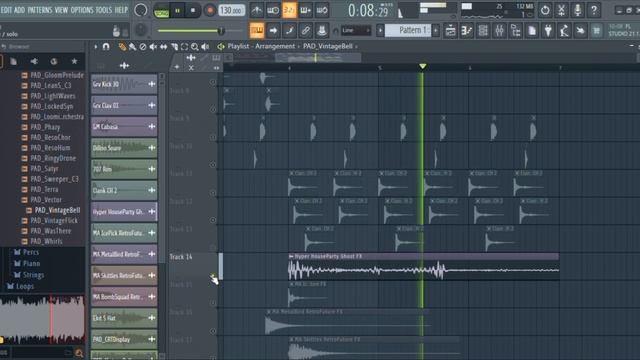Click the song position slider
Image resolution: width=640 pixels, height=360 pixels.
tap(200, 31)
